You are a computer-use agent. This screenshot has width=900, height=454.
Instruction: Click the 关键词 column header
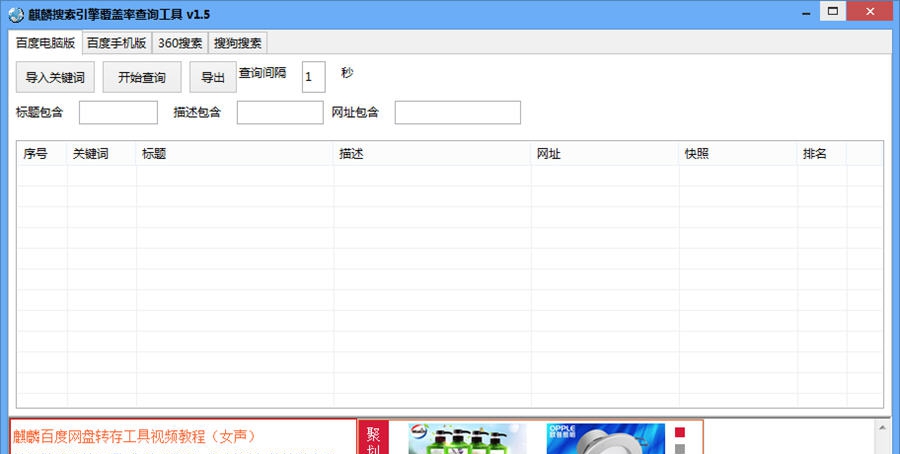(x=101, y=154)
